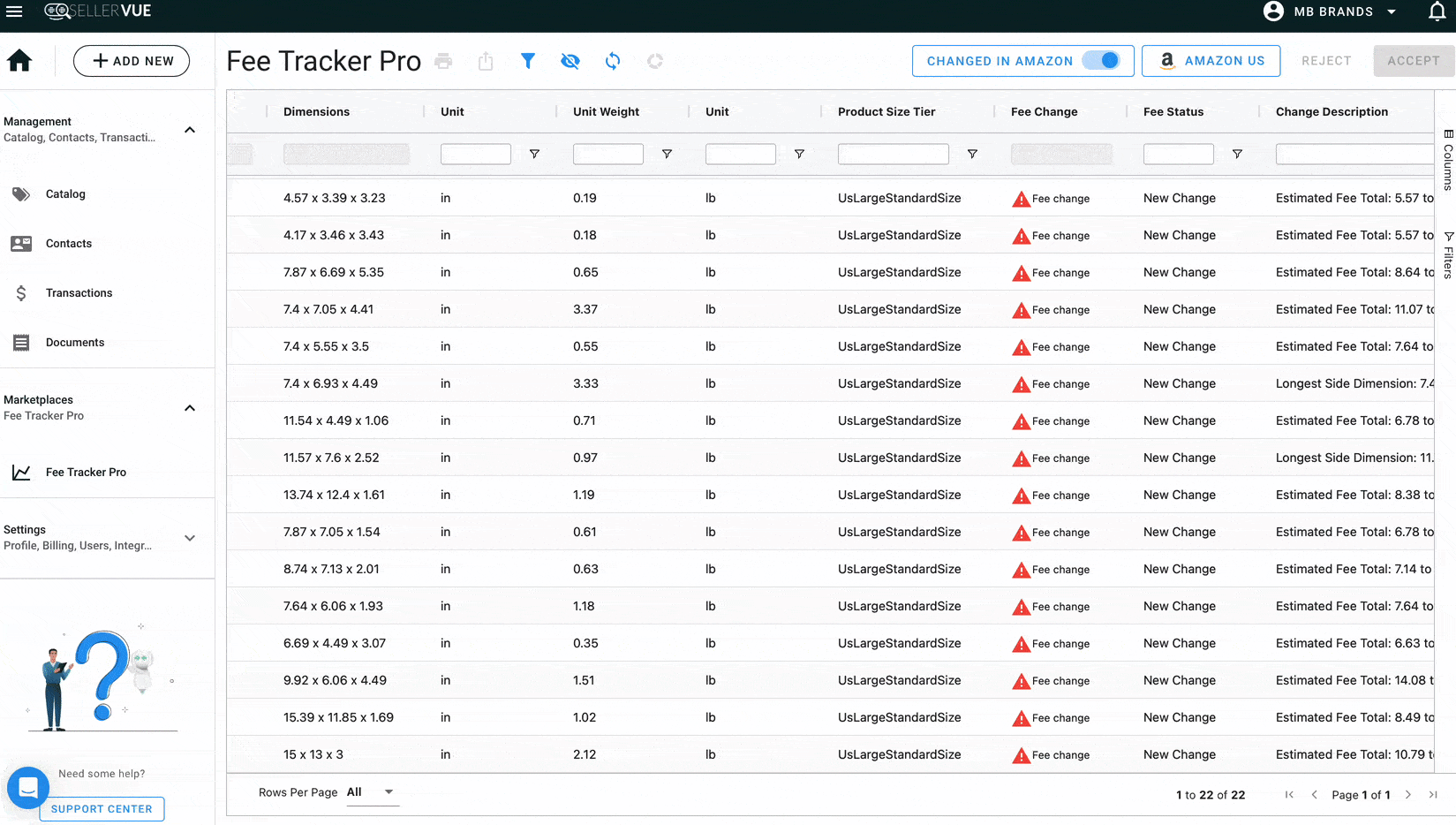Click the Accept button

(x=1414, y=61)
